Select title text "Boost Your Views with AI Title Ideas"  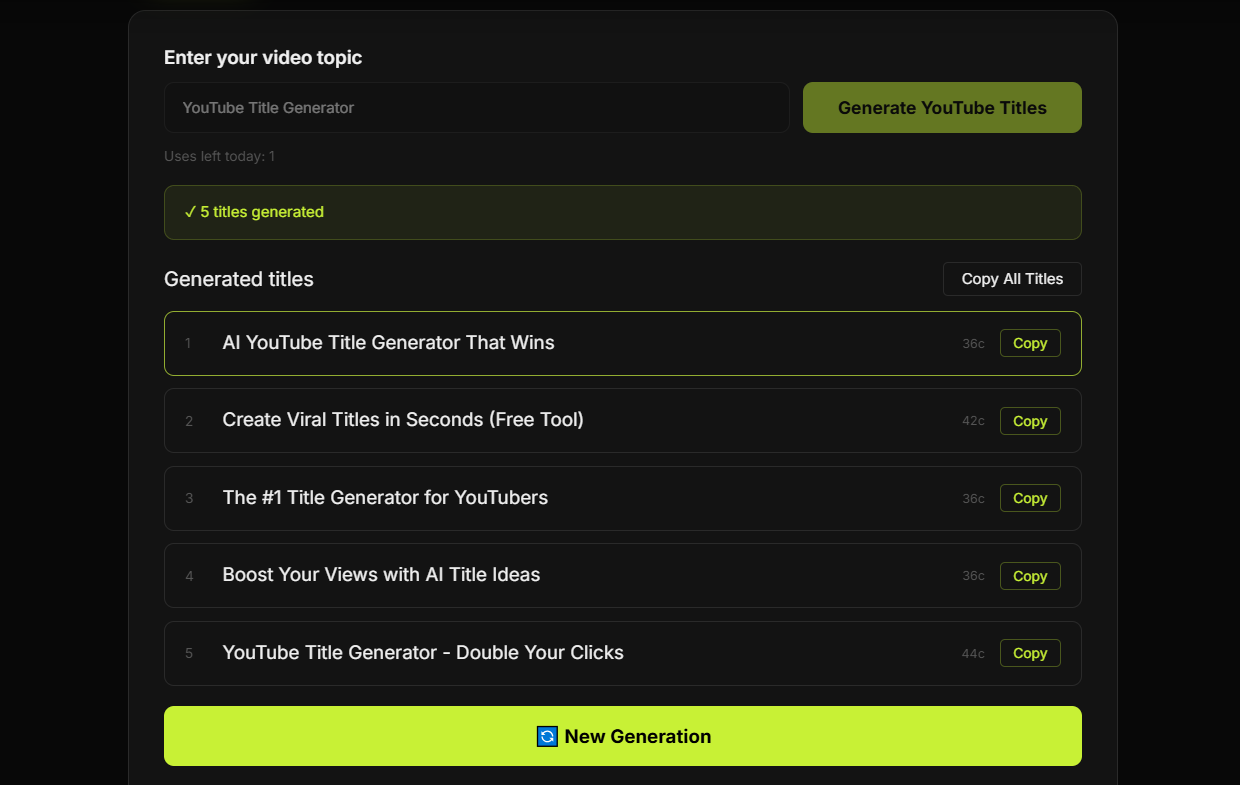coord(381,575)
